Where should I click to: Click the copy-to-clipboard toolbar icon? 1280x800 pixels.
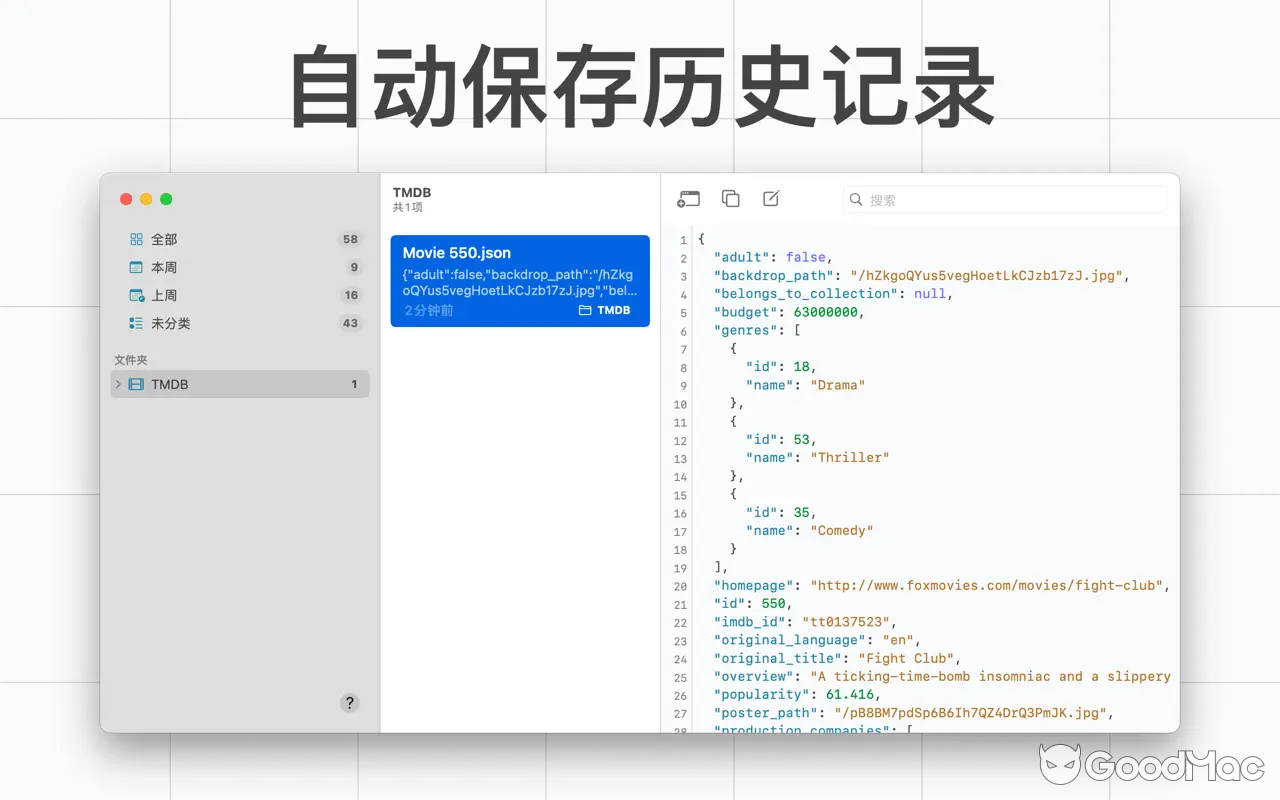(x=730, y=199)
